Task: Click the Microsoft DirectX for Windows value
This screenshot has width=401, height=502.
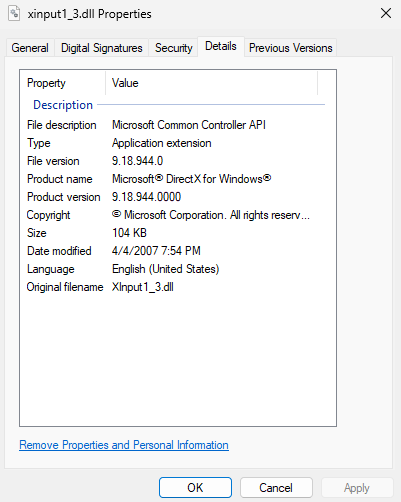Action: click(x=192, y=179)
